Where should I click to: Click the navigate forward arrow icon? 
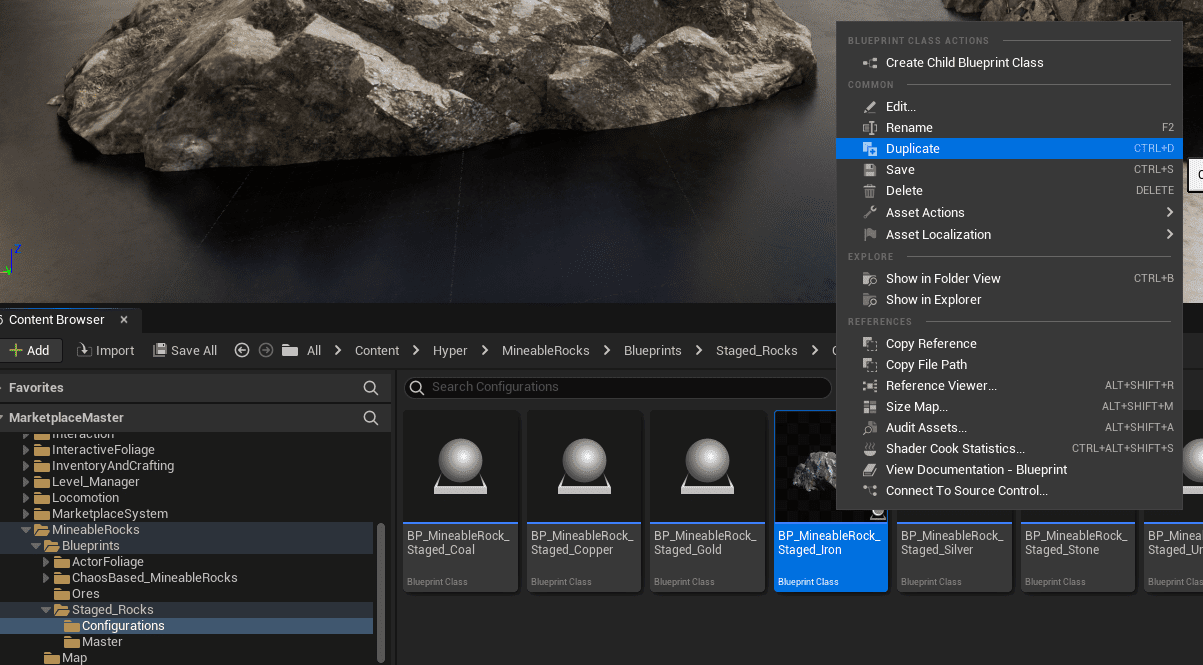pos(266,351)
